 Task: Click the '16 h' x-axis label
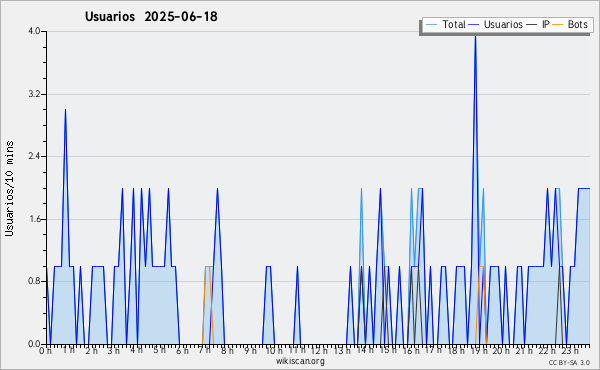point(410,351)
